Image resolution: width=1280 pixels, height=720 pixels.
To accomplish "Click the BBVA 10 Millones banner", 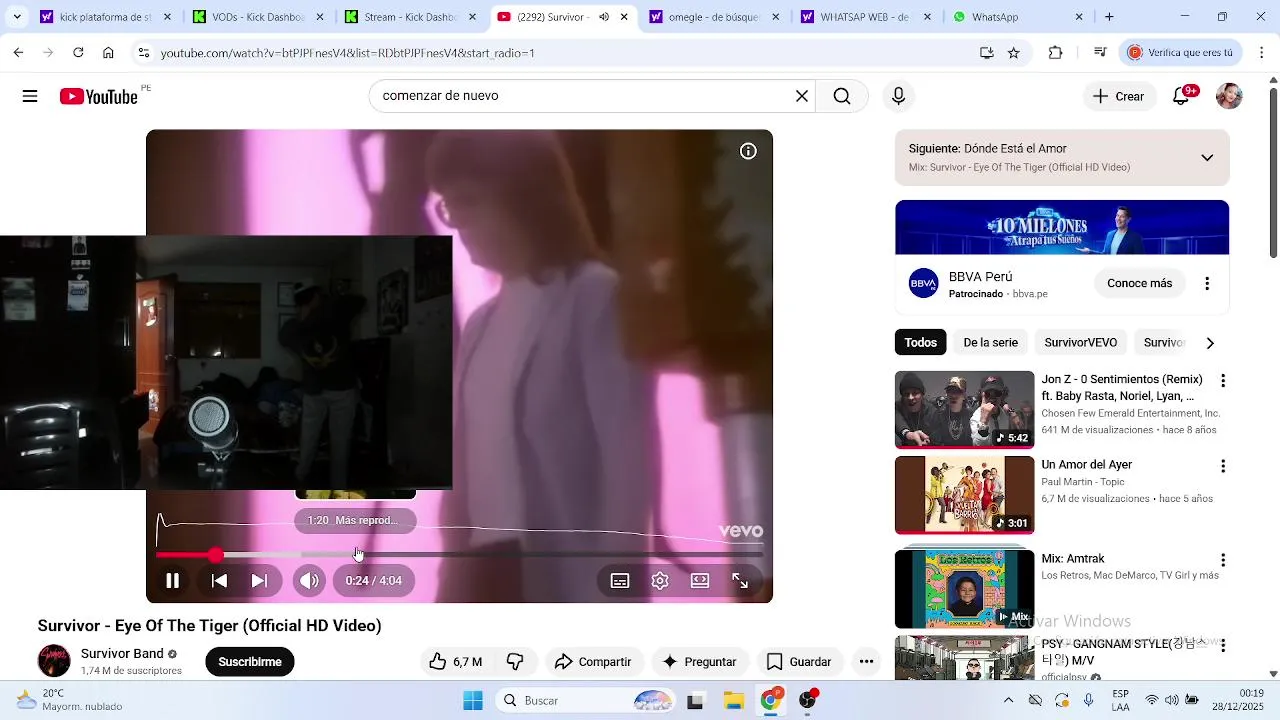I will coord(1062,228).
